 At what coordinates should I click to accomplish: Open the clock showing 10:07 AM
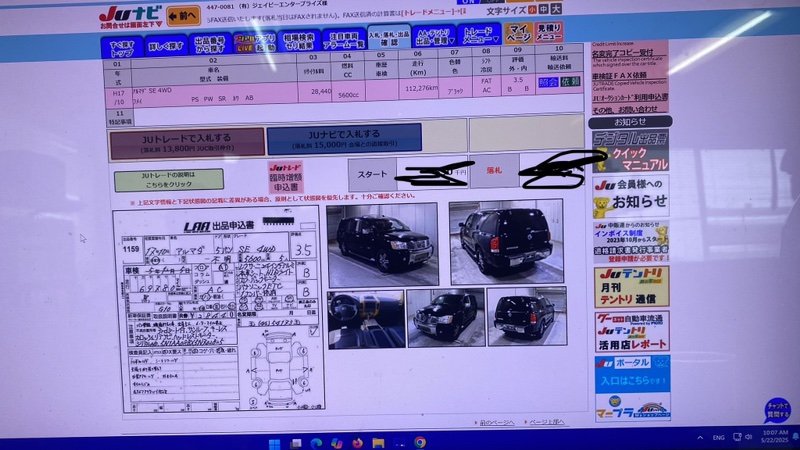(774, 436)
